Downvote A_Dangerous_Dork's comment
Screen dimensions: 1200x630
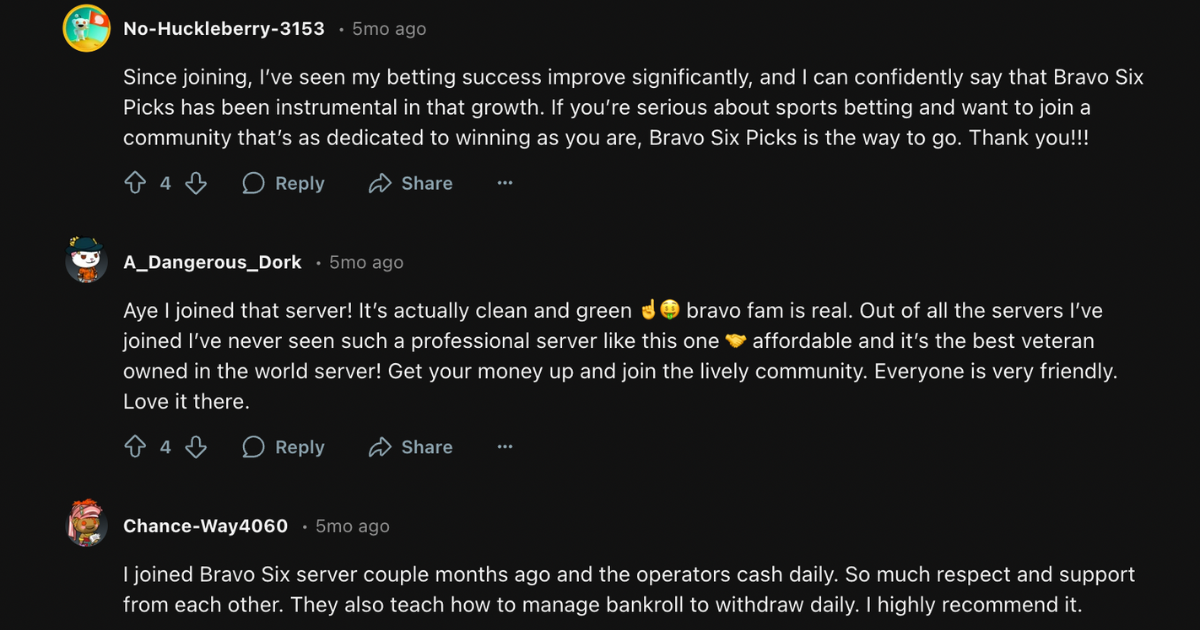(x=196, y=447)
